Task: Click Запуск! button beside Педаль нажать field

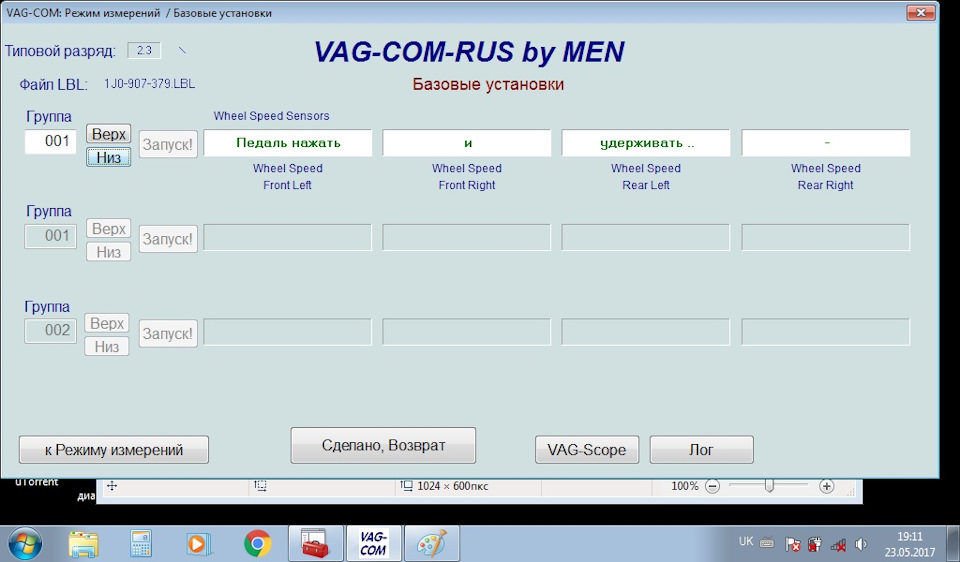Action: click(x=168, y=144)
